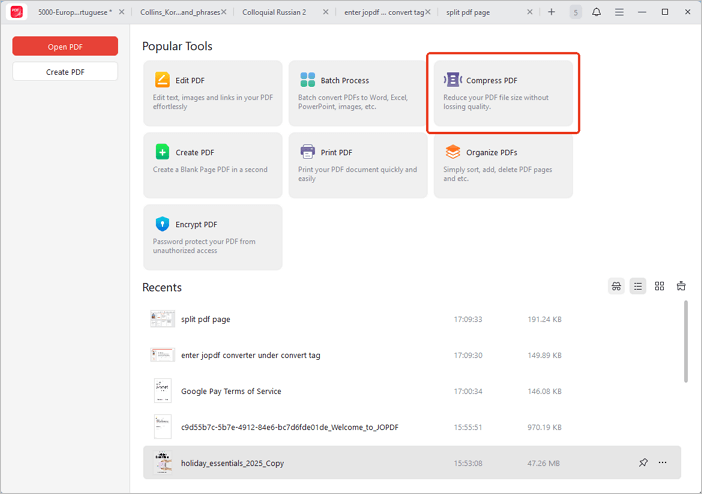The width and height of the screenshot is (702, 494).
Task: Open the Edit PDF tool
Action: click(212, 93)
